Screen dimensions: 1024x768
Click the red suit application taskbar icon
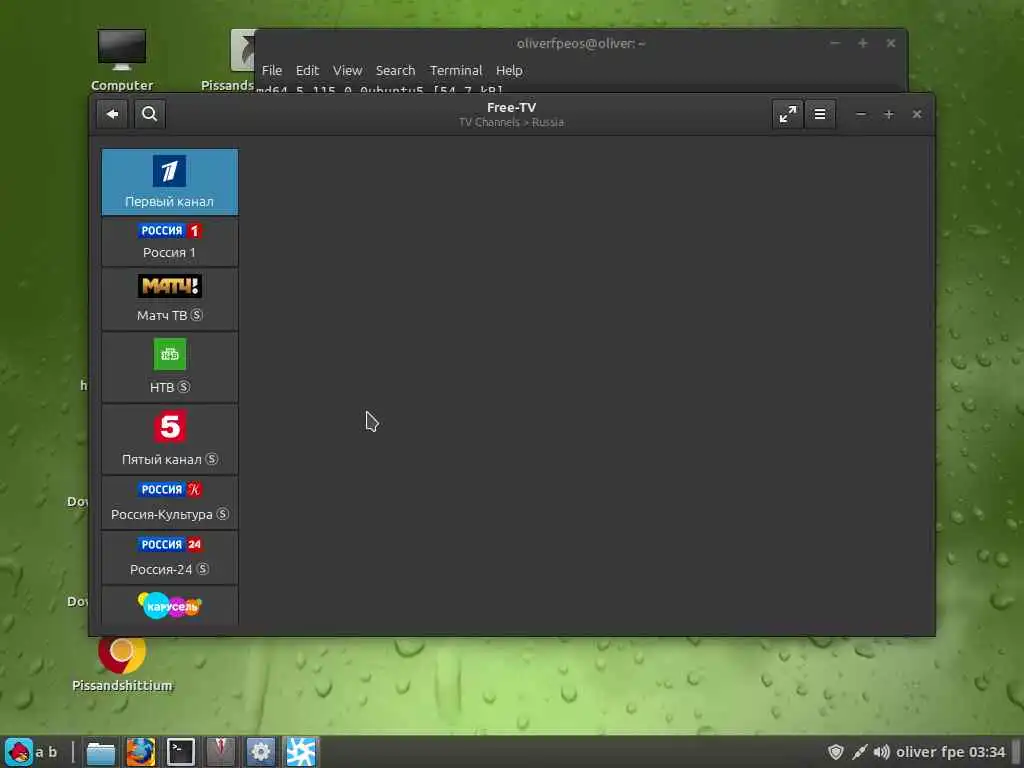click(x=220, y=752)
